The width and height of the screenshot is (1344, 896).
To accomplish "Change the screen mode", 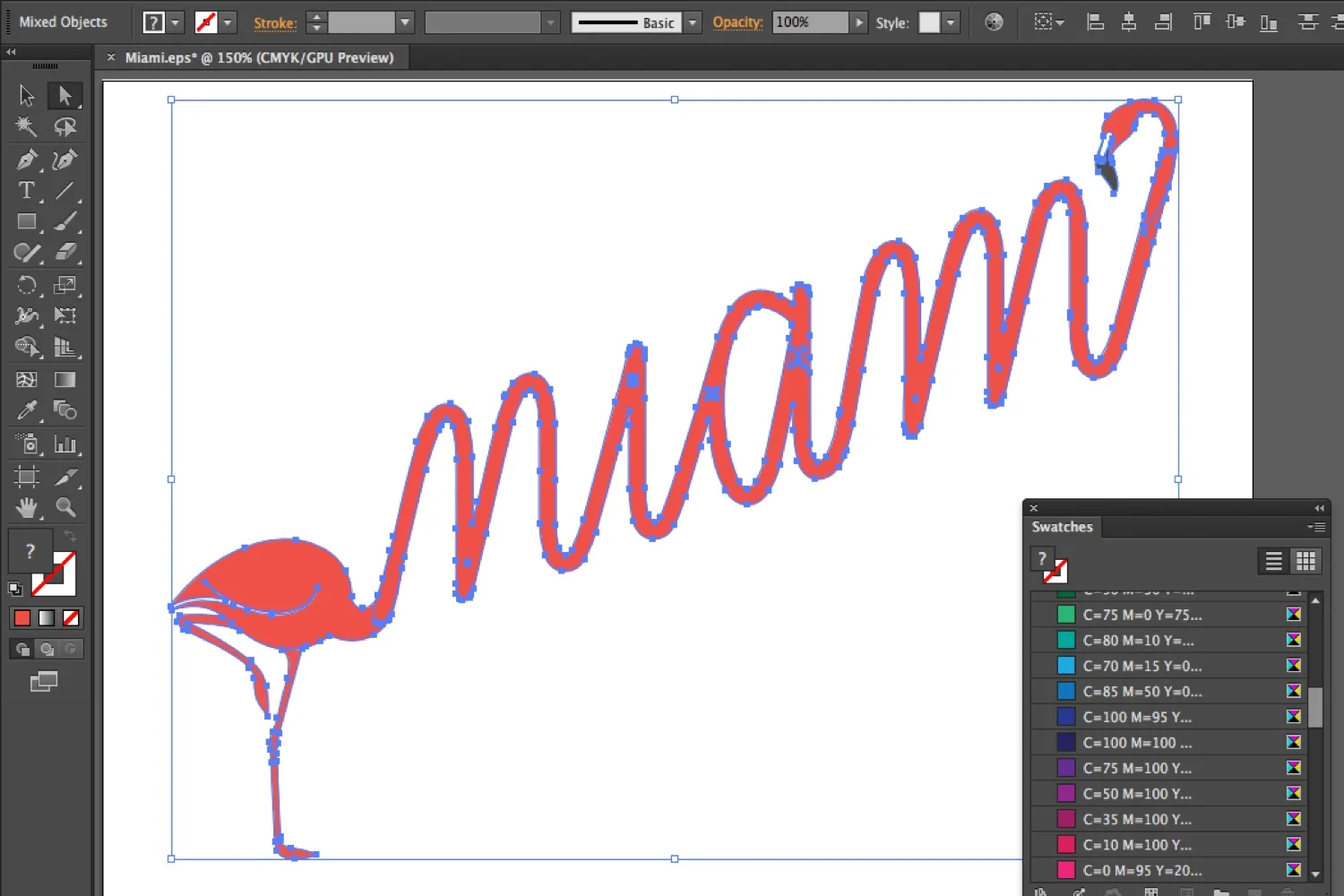I will (43, 682).
